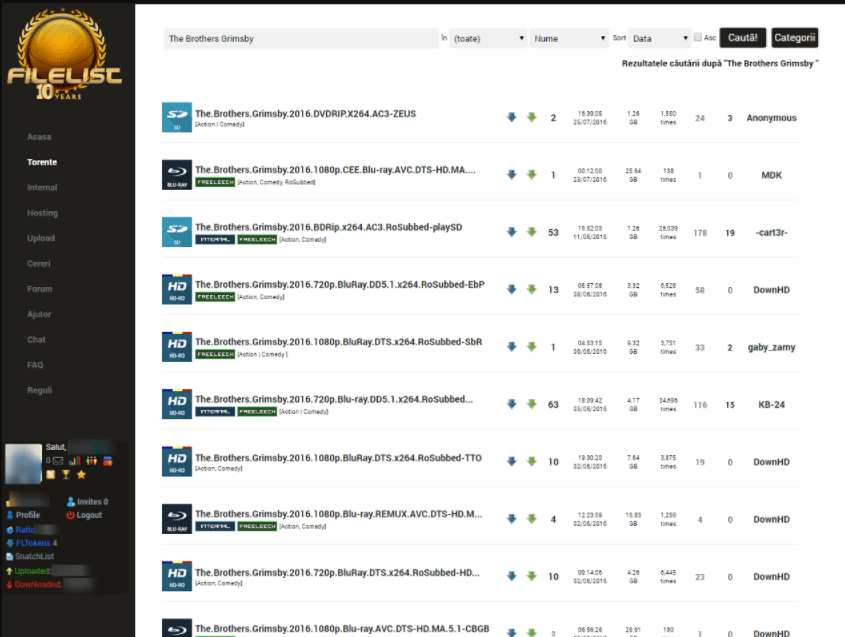Click the FileList 10 Years logo

coord(64,54)
